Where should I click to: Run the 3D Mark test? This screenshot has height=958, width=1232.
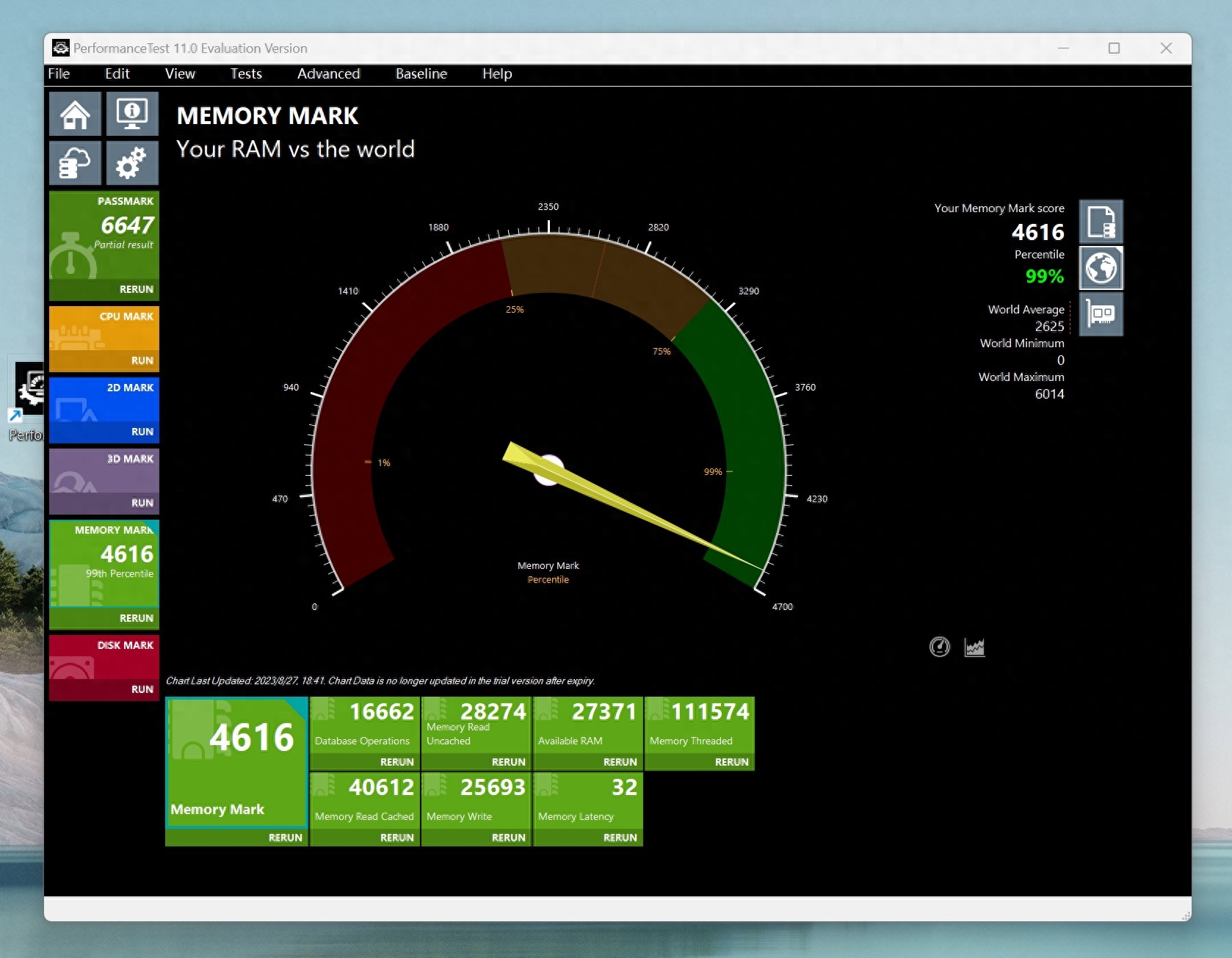coord(142,503)
